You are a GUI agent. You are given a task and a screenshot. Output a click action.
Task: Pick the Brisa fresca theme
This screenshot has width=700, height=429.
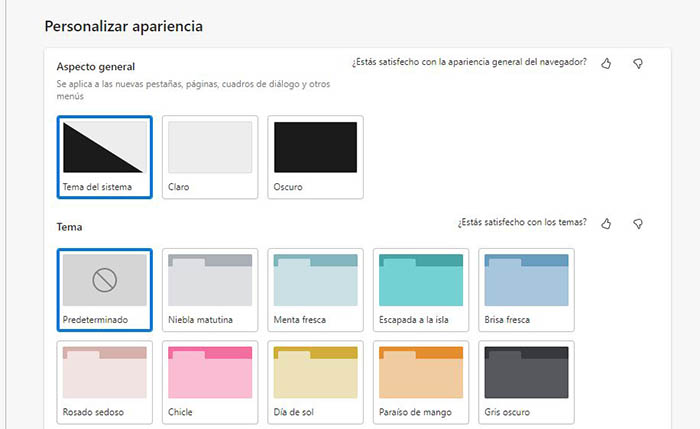pyautogui.click(x=527, y=289)
